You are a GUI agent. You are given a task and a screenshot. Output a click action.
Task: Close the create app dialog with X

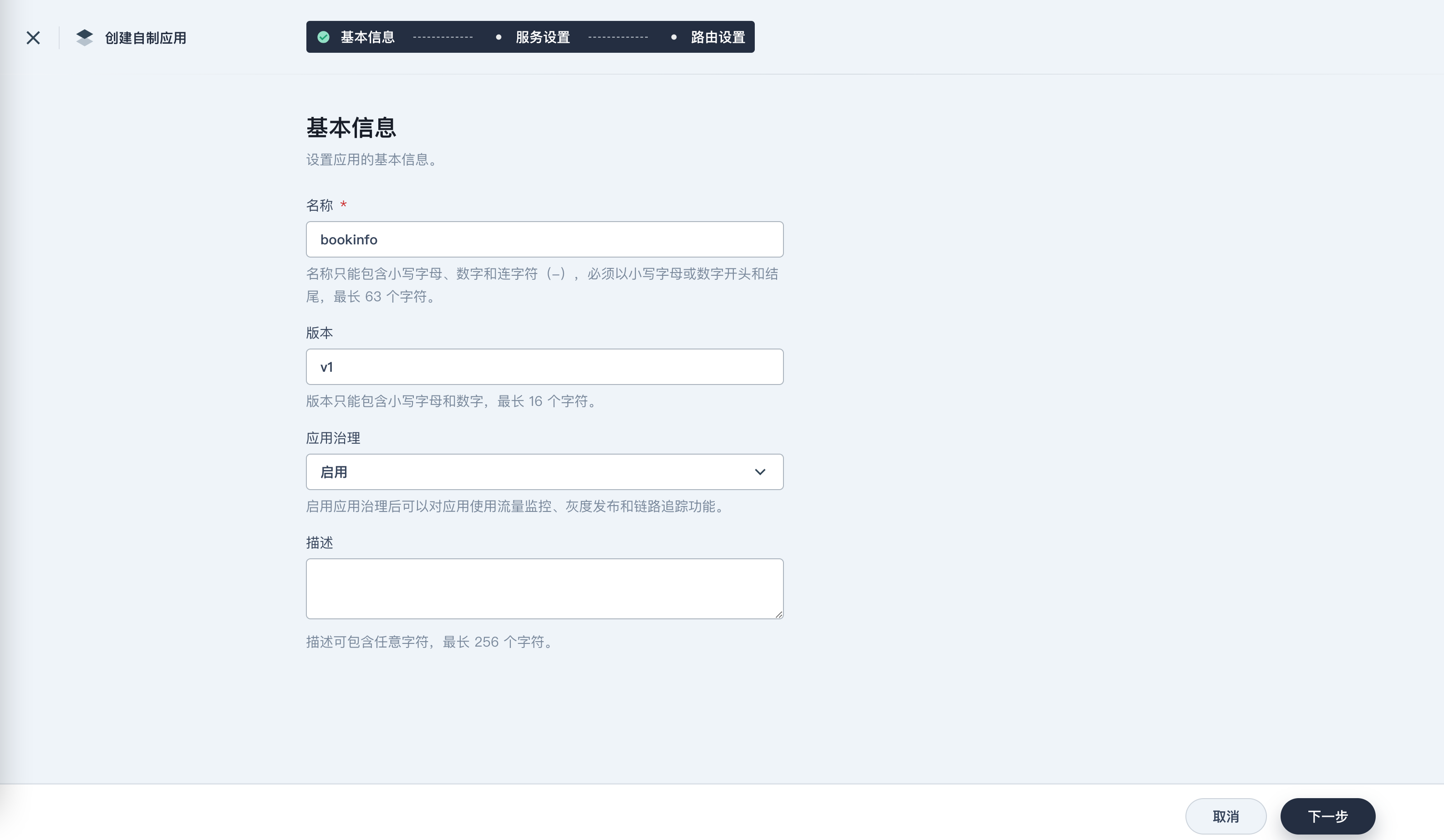pos(33,38)
